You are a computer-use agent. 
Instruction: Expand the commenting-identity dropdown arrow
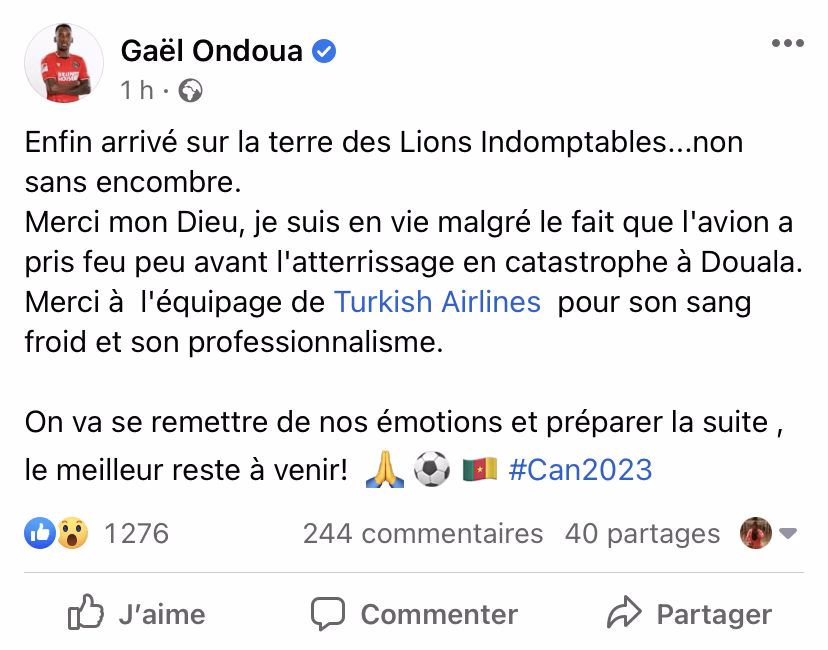tap(788, 534)
